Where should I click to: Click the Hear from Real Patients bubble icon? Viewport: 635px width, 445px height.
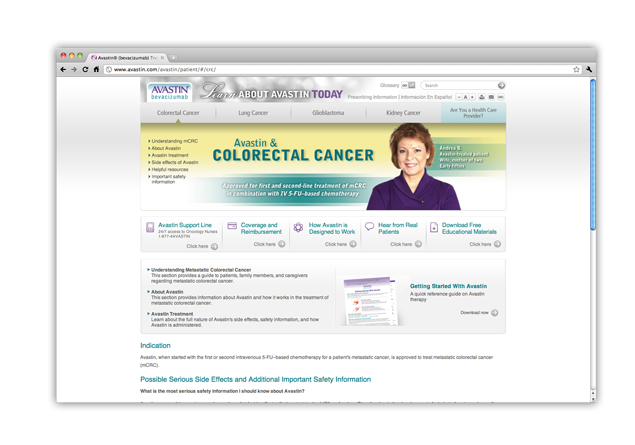pos(369,226)
